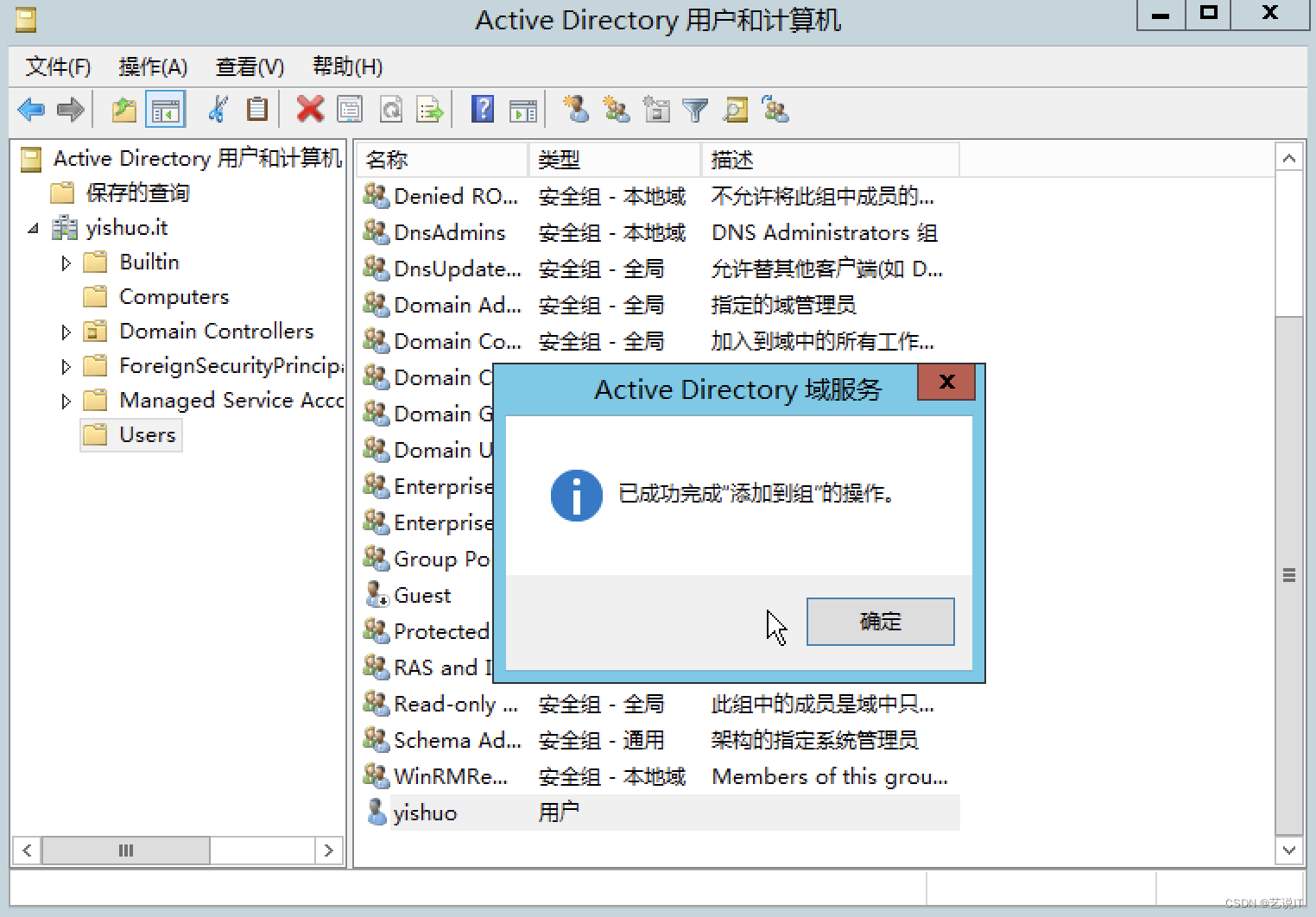Image resolution: width=1316 pixels, height=917 pixels.
Task: Click the DNS Administrators 组 description
Action: click(824, 232)
